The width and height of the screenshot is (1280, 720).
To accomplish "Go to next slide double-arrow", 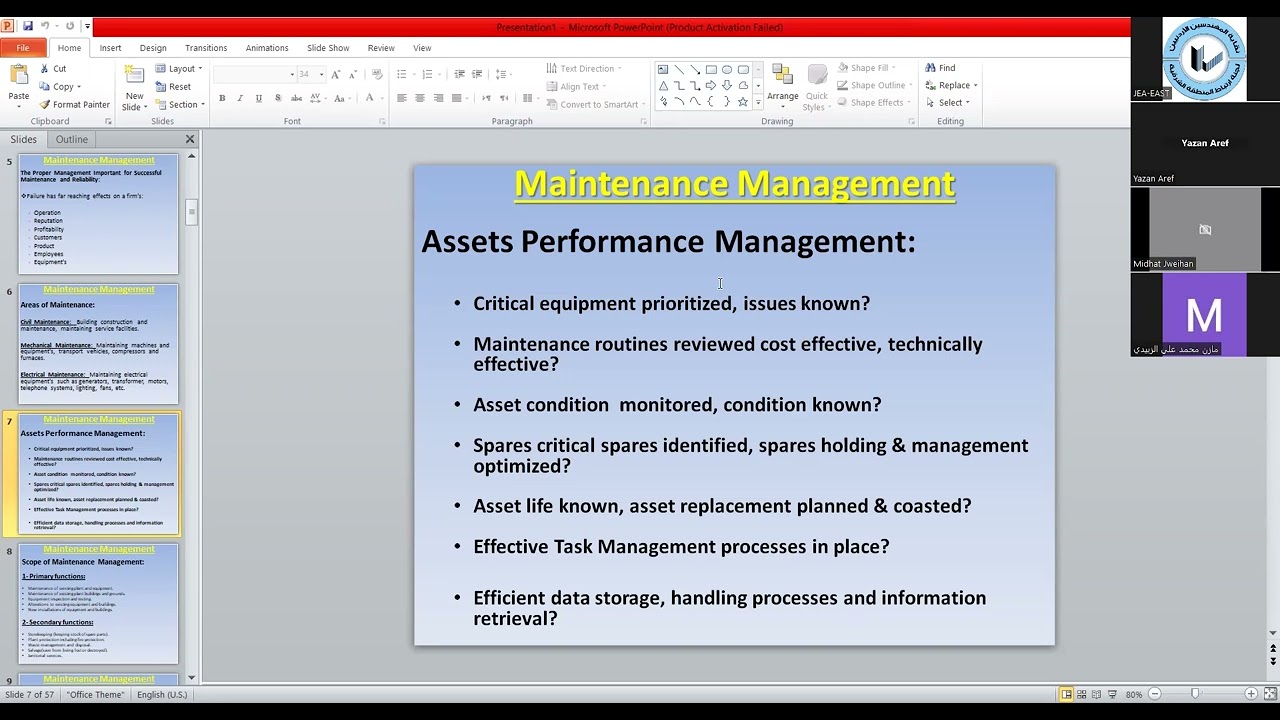I will click(x=1273, y=661).
